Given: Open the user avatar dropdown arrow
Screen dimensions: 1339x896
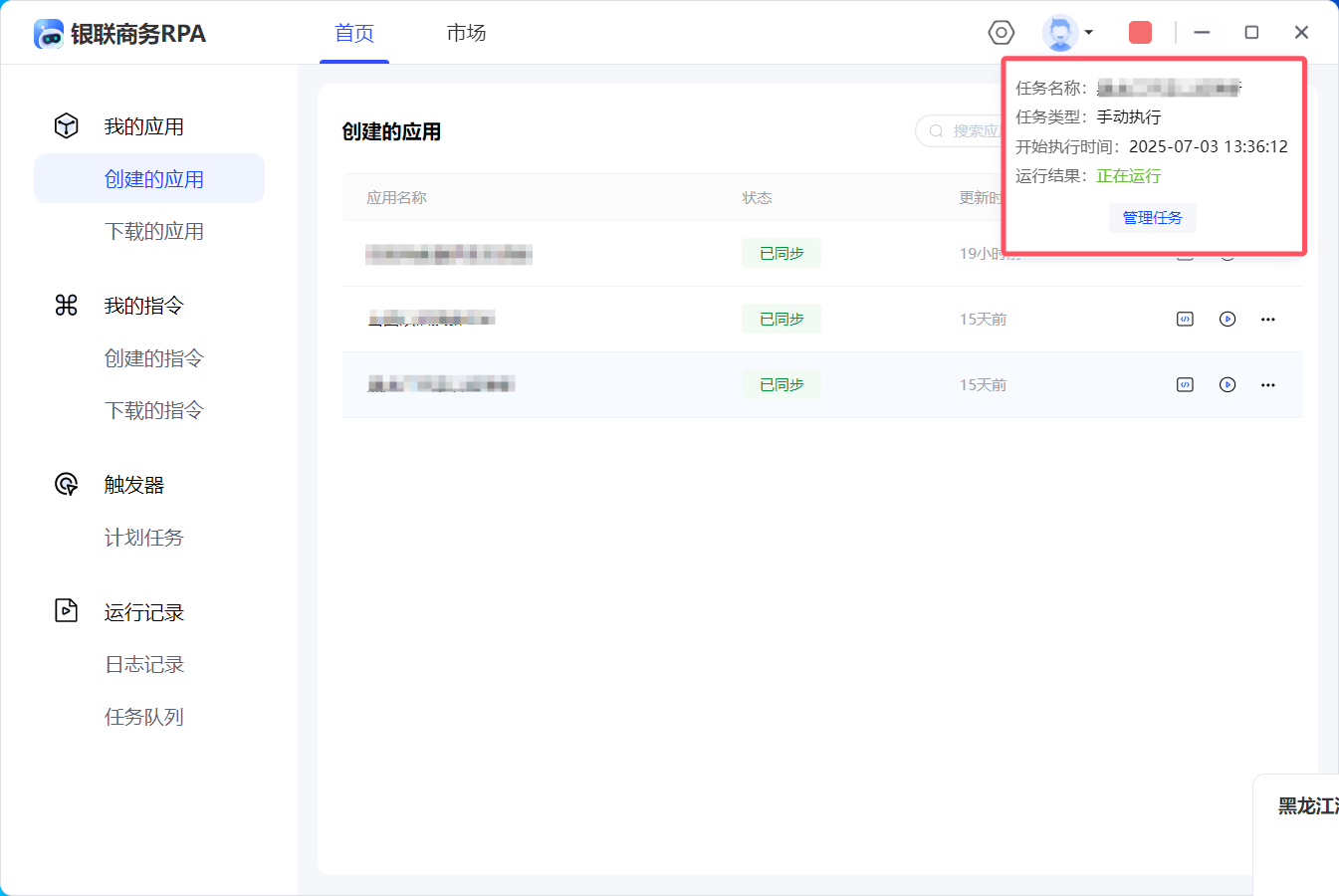Looking at the screenshot, I should click(1089, 33).
